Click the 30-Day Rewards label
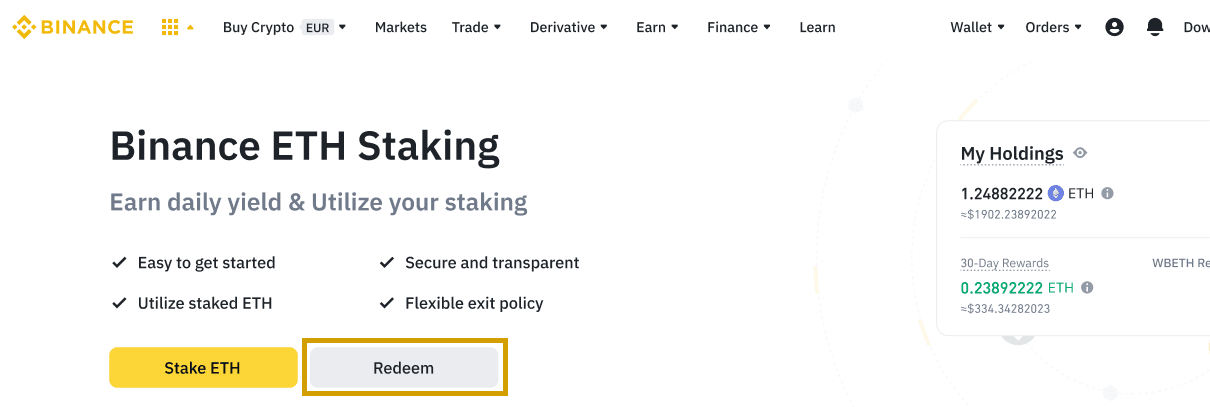The width and height of the screenshot is (1210, 407). [1004, 263]
